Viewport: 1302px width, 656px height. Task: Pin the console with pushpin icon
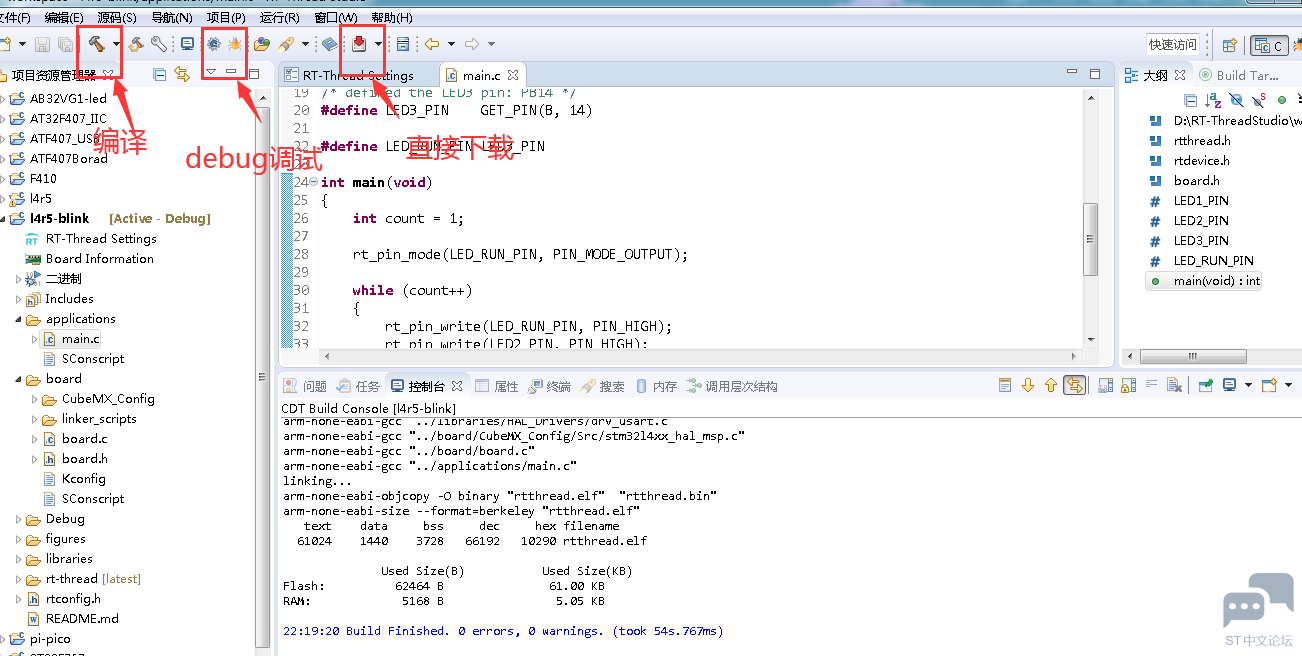coord(1207,385)
